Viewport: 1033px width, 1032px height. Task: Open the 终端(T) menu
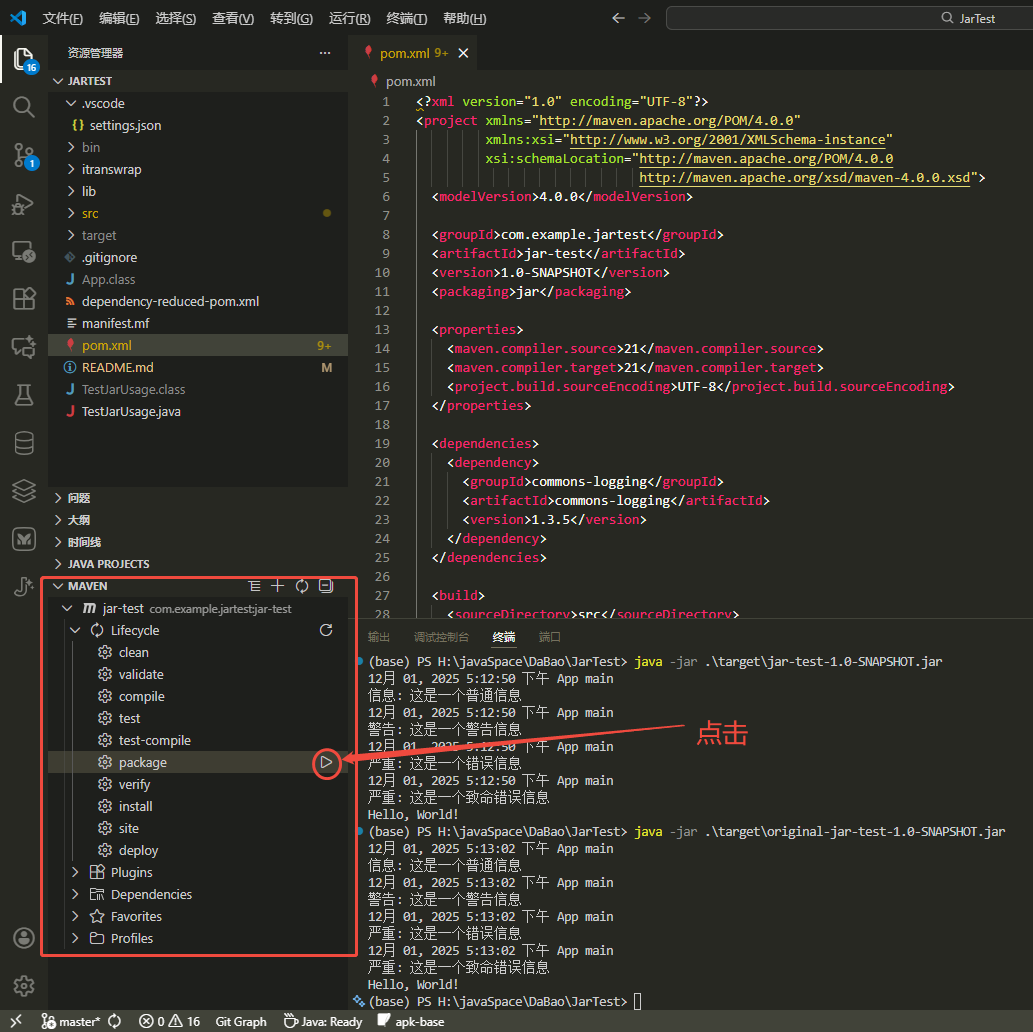coord(406,19)
